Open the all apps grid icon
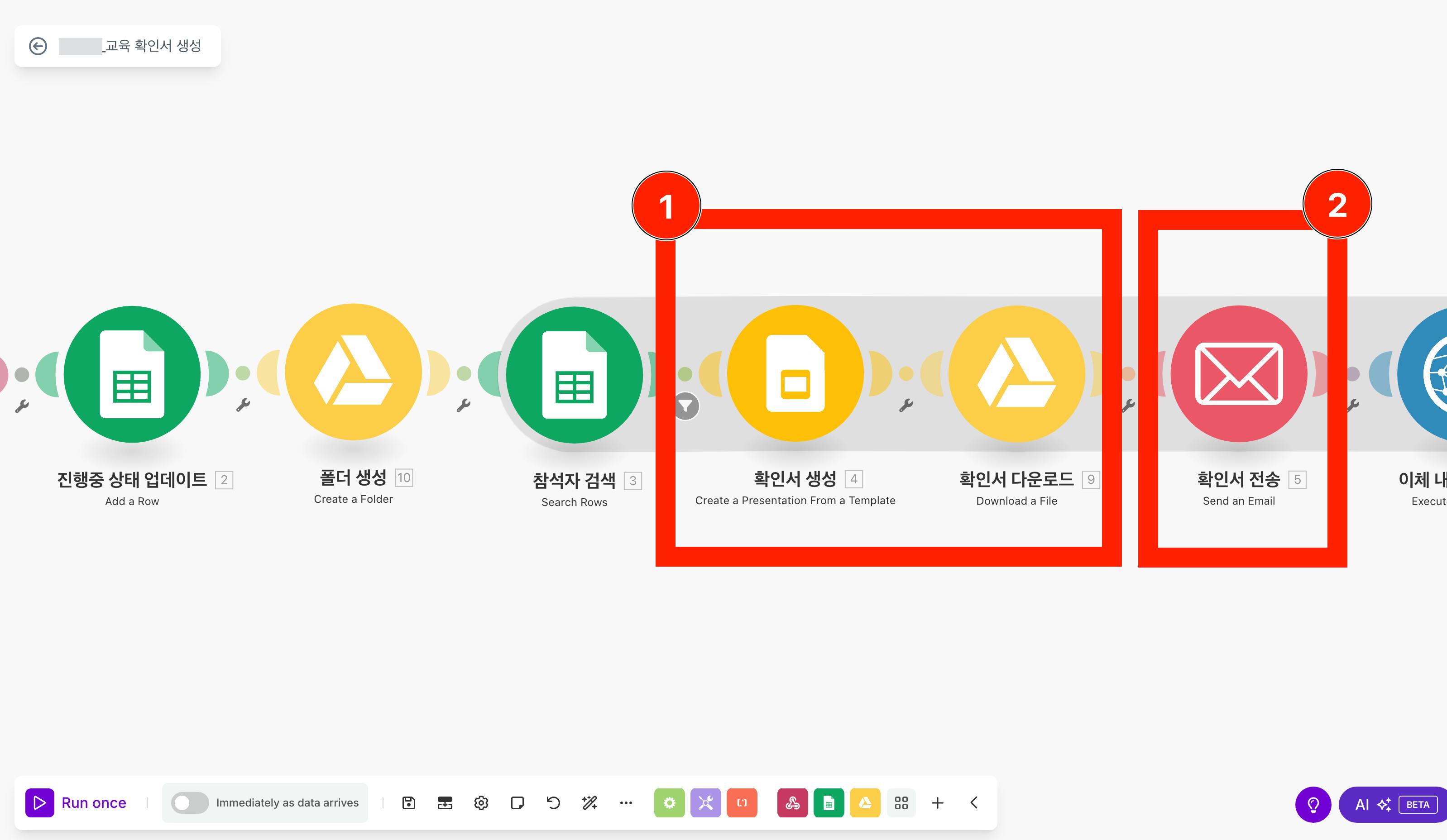Viewport: 1447px width, 840px height. (x=901, y=803)
